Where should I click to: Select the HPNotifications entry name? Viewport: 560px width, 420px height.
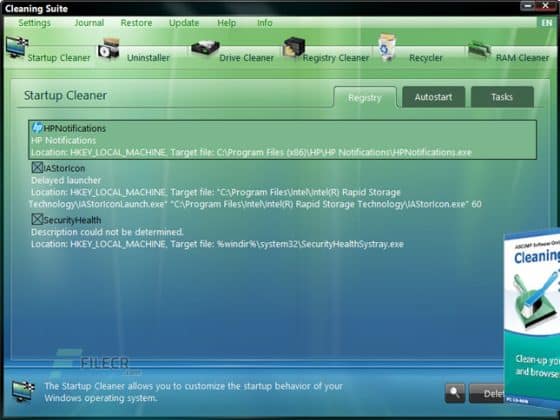[74, 128]
